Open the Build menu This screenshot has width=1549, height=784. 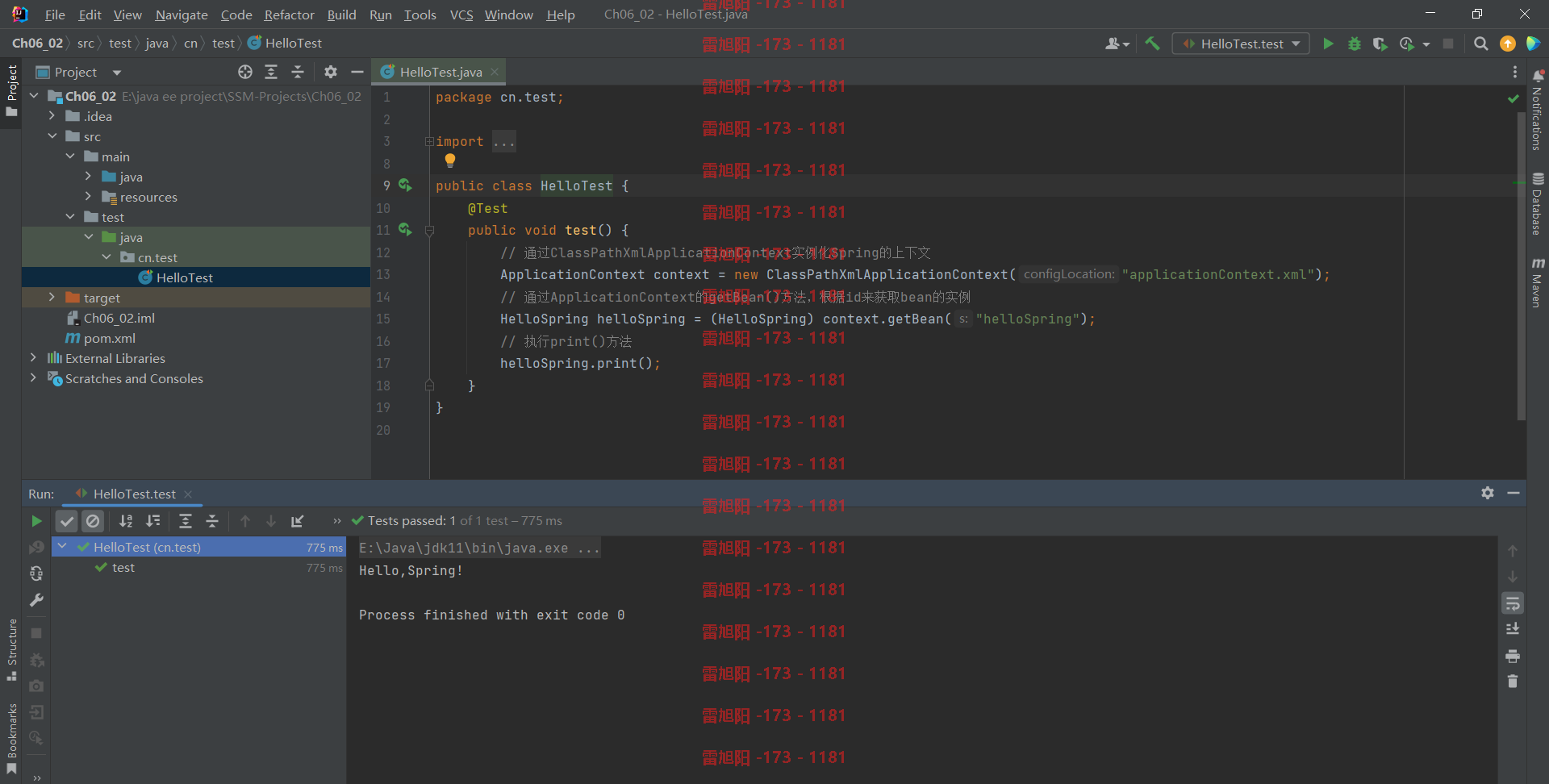pos(341,15)
